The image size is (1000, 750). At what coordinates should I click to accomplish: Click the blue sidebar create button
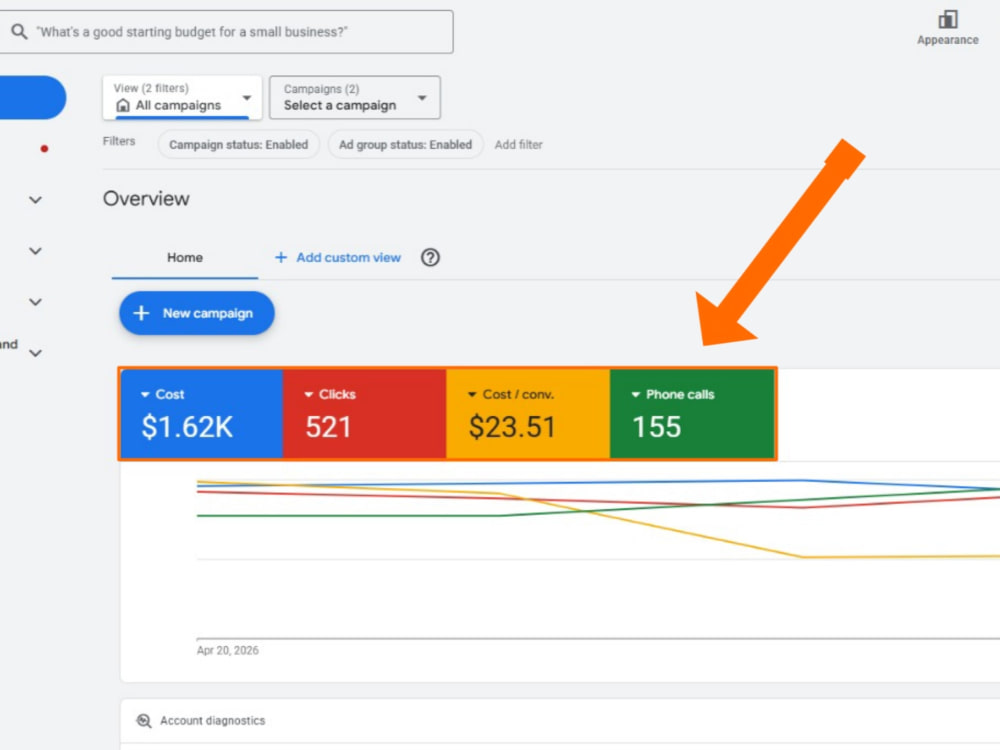pyautogui.click(x=32, y=98)
